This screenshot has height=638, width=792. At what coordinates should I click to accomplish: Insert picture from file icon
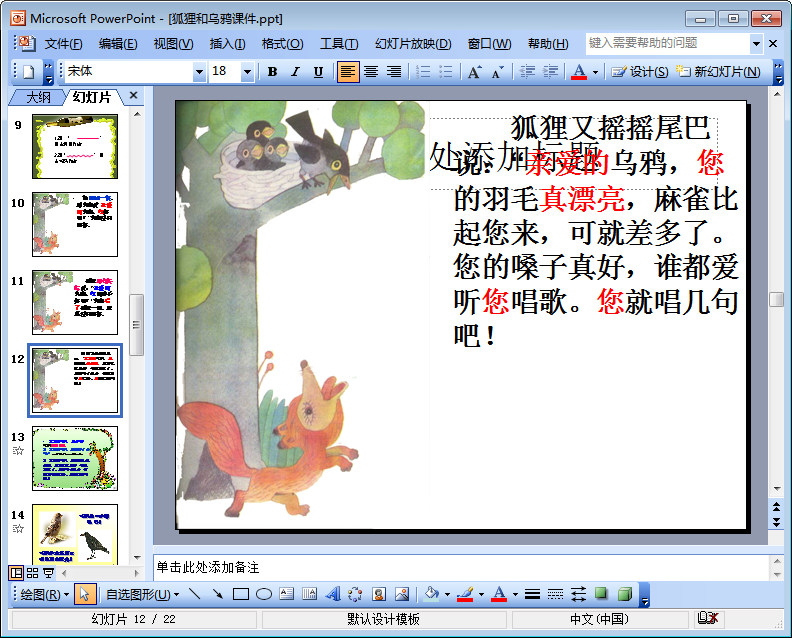pyautogui.click(x=402, y=594)
